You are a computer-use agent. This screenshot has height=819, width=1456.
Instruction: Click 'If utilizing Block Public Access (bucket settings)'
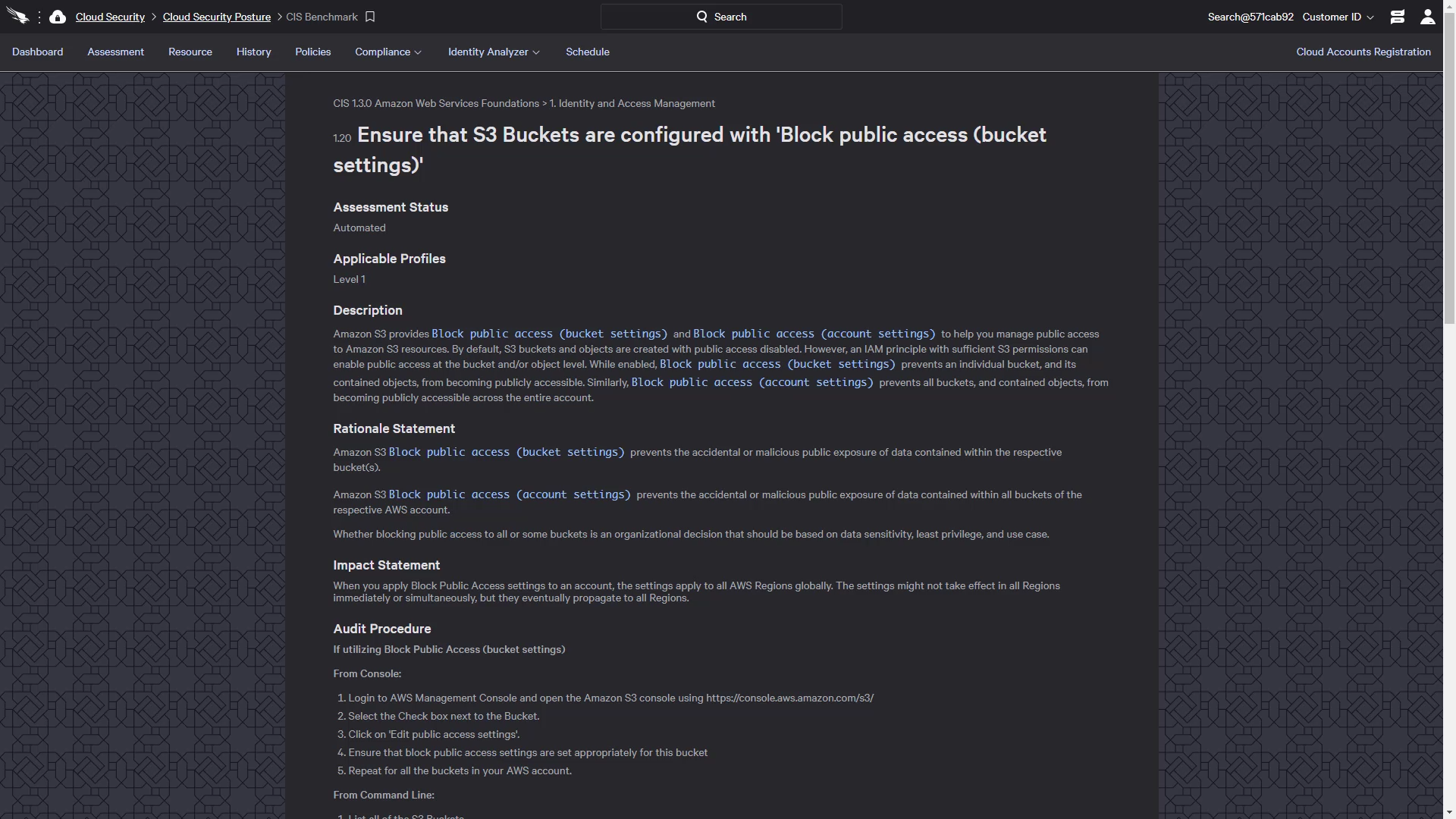click(449, 649)
